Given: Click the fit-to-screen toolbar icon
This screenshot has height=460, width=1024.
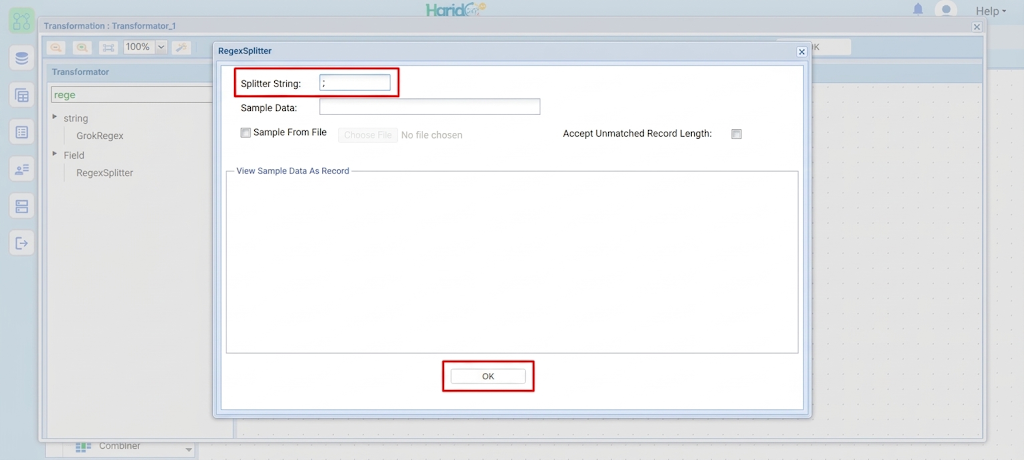Looking at the screenshot, I should (108, 47).
